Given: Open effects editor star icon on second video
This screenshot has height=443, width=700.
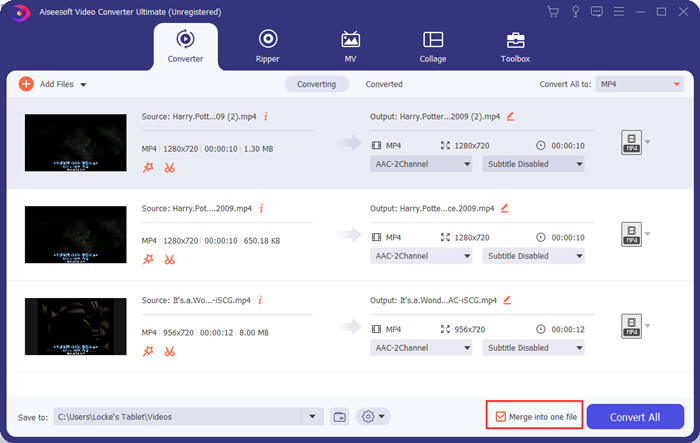Looking at the screenshot, I should (x=148, y=259).
